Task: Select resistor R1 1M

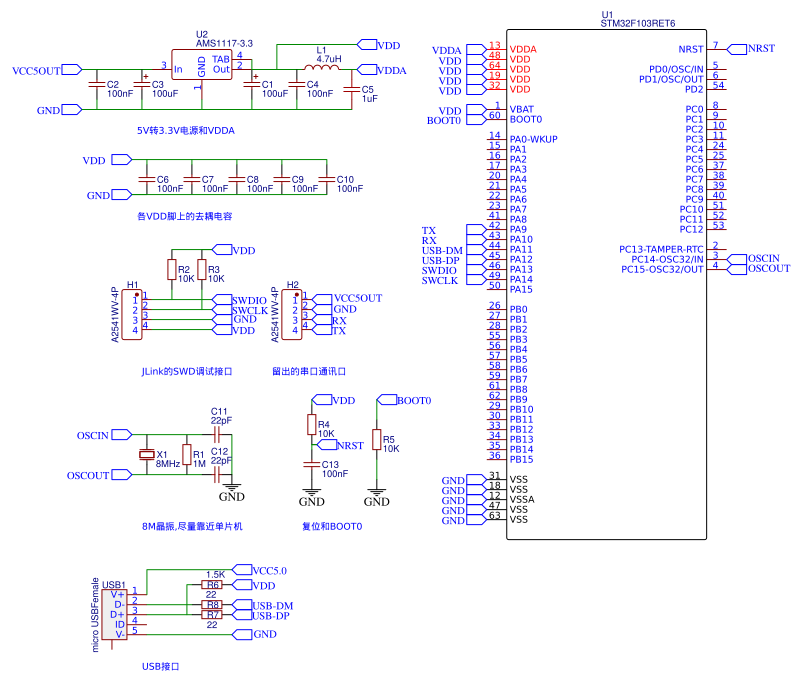Action: click(187, 455)
